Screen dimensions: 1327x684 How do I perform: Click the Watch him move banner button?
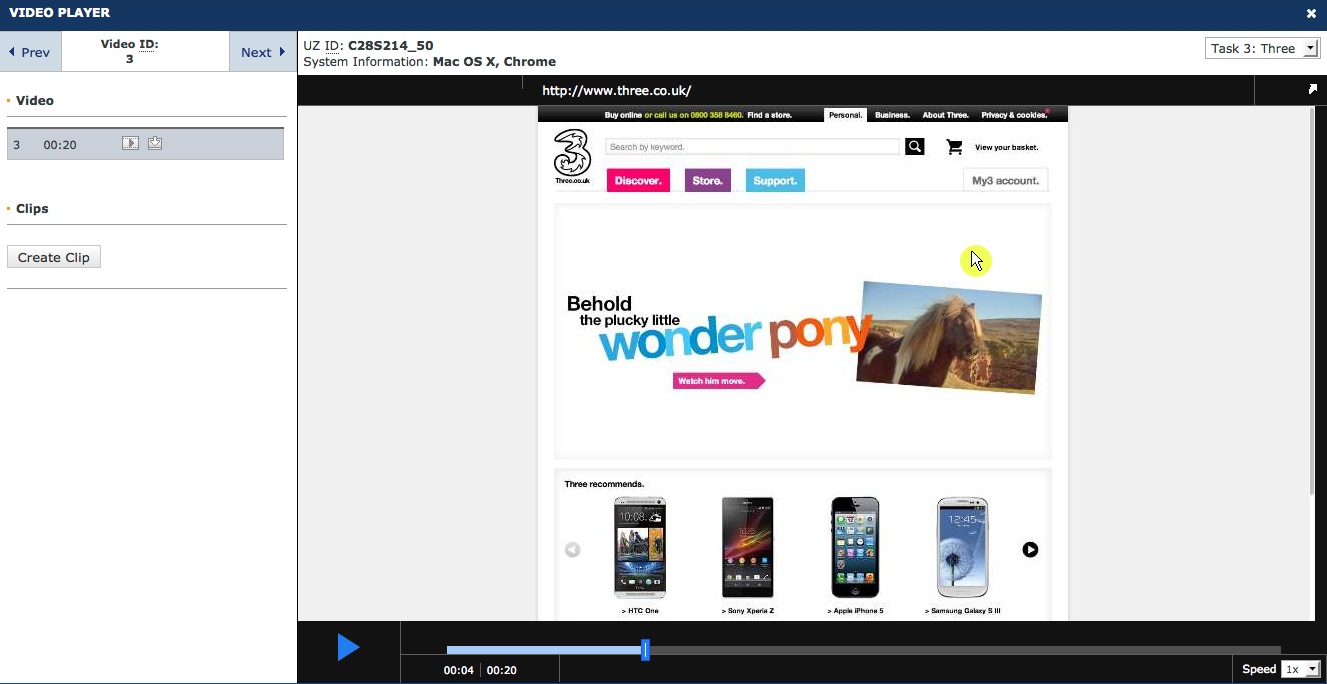pos(719,381)
